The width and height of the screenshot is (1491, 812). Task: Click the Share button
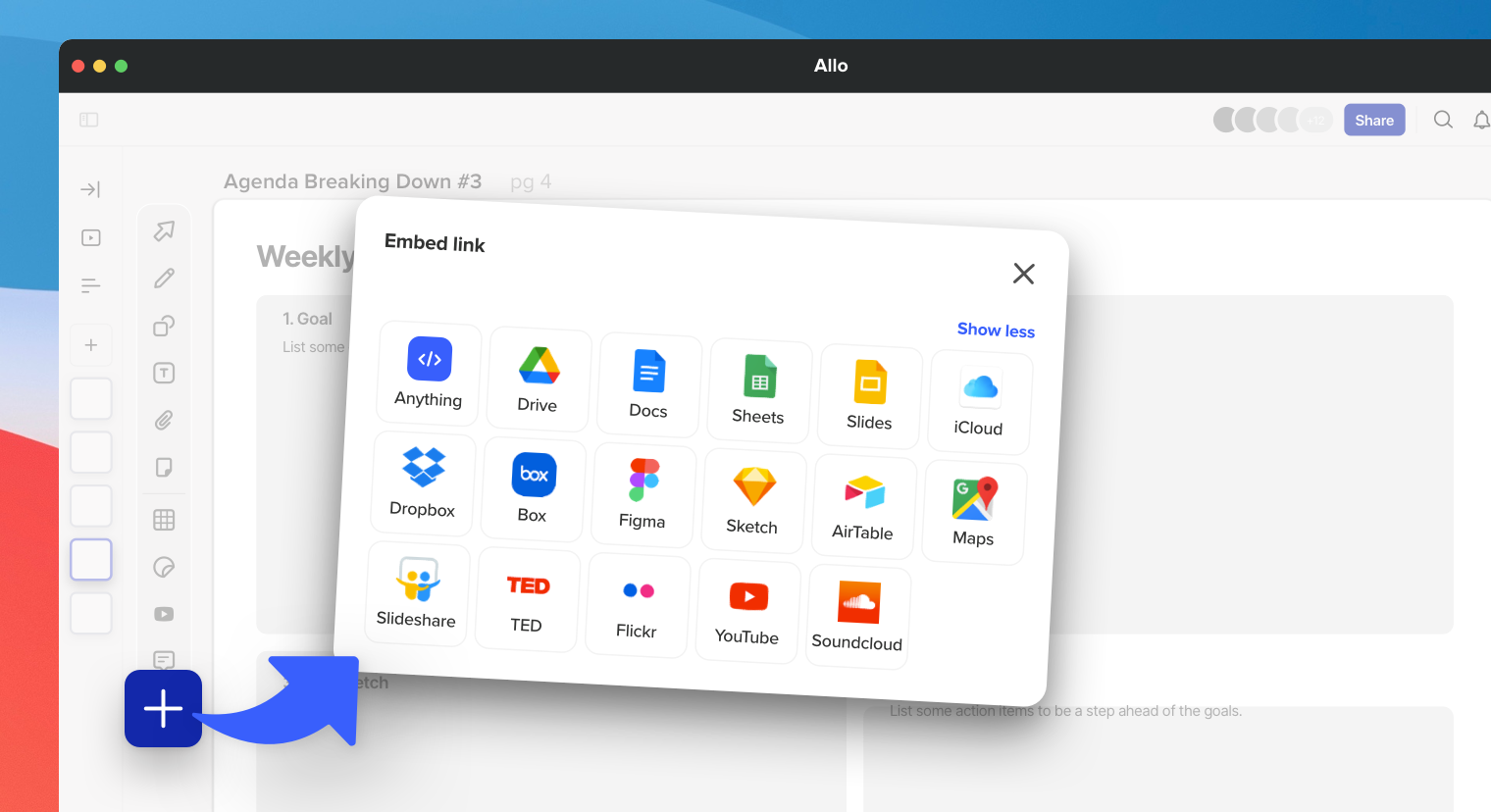click(1373, 121)
